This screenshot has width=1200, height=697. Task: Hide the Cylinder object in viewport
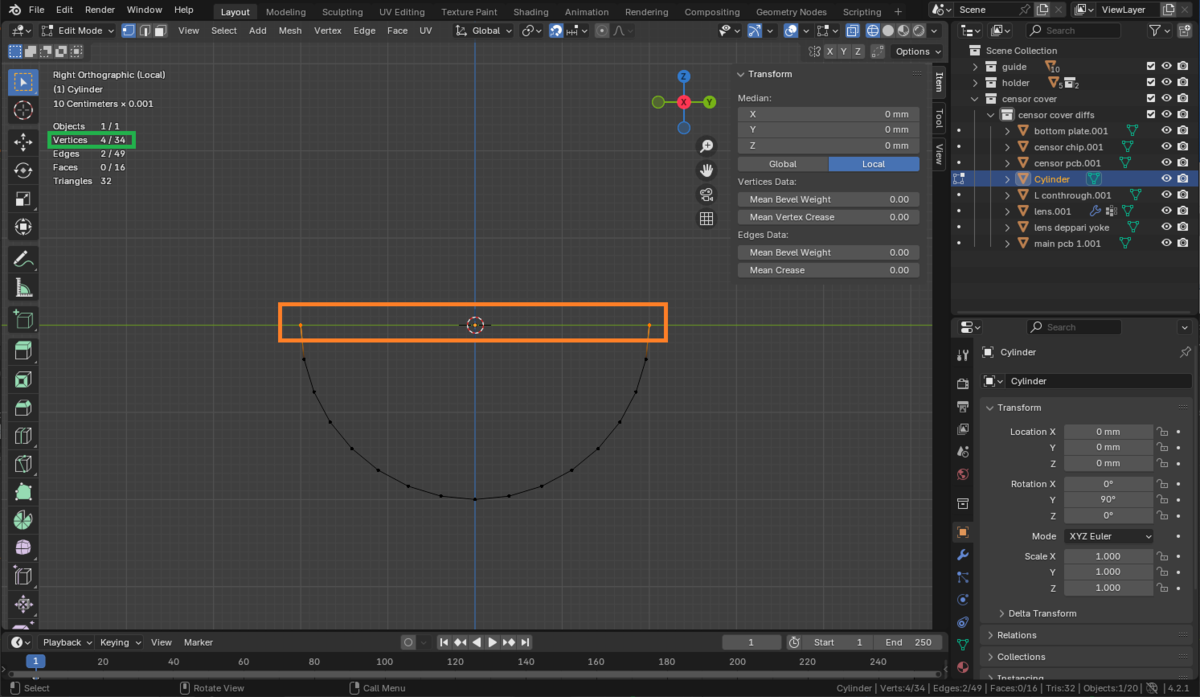tap(1167, 179)
